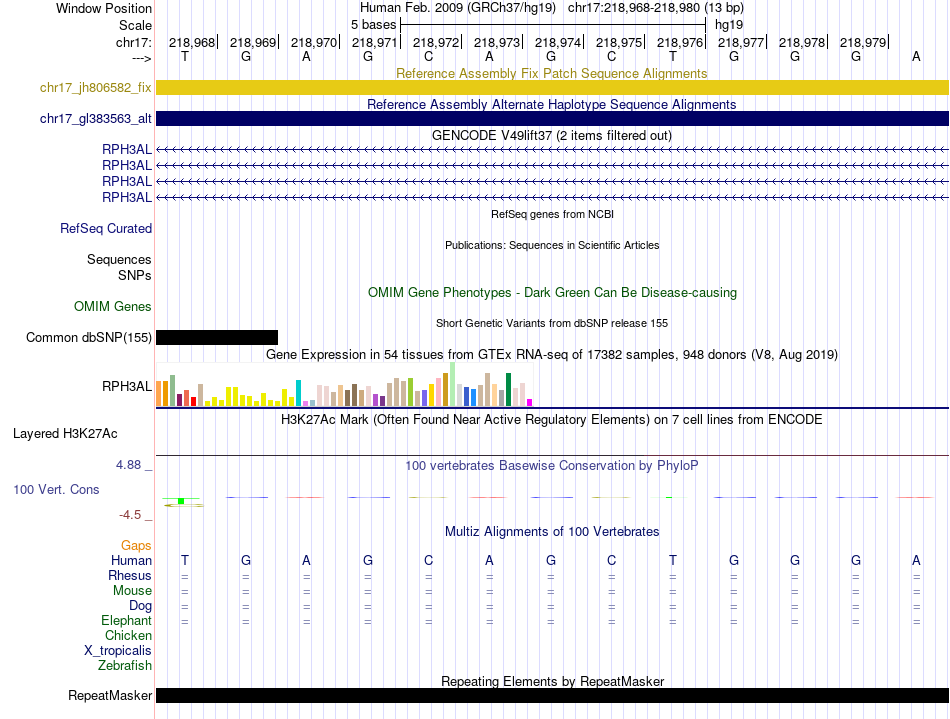Open Reference Assembly Fix Patch Sequence Alignments title
Image resolution: width=950 pixels, height=719 pixels.
pyautogui.click(x=551, y=73)
